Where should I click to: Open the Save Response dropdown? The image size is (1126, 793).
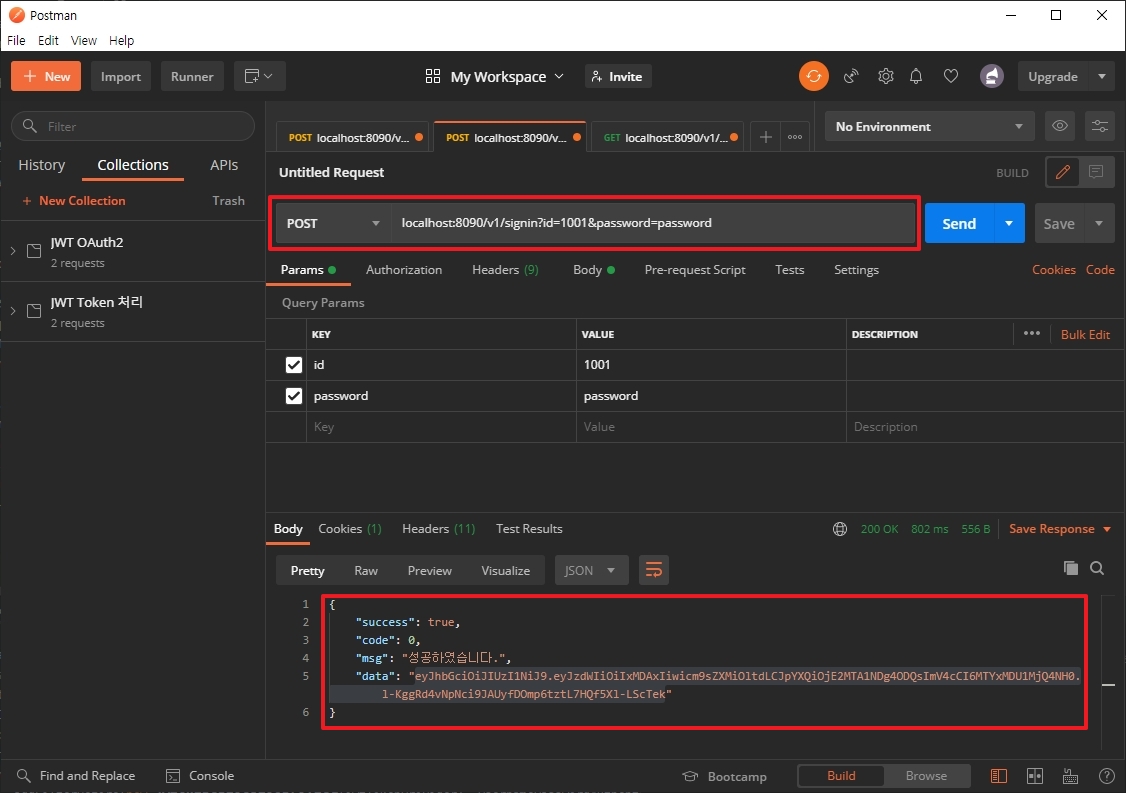(1060, 529)
